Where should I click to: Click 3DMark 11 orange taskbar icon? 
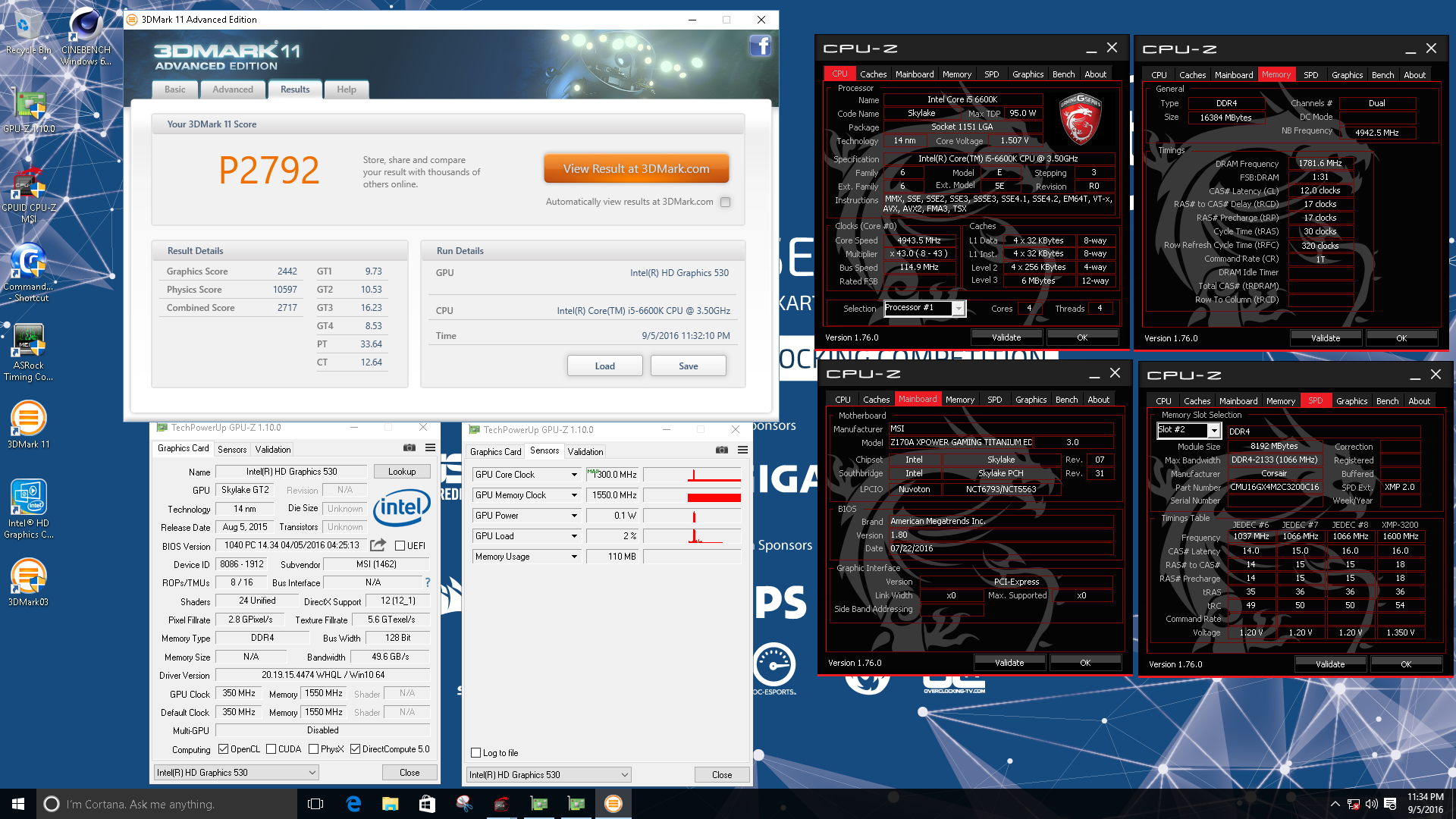pyautogui.click(x=613, y=804)
